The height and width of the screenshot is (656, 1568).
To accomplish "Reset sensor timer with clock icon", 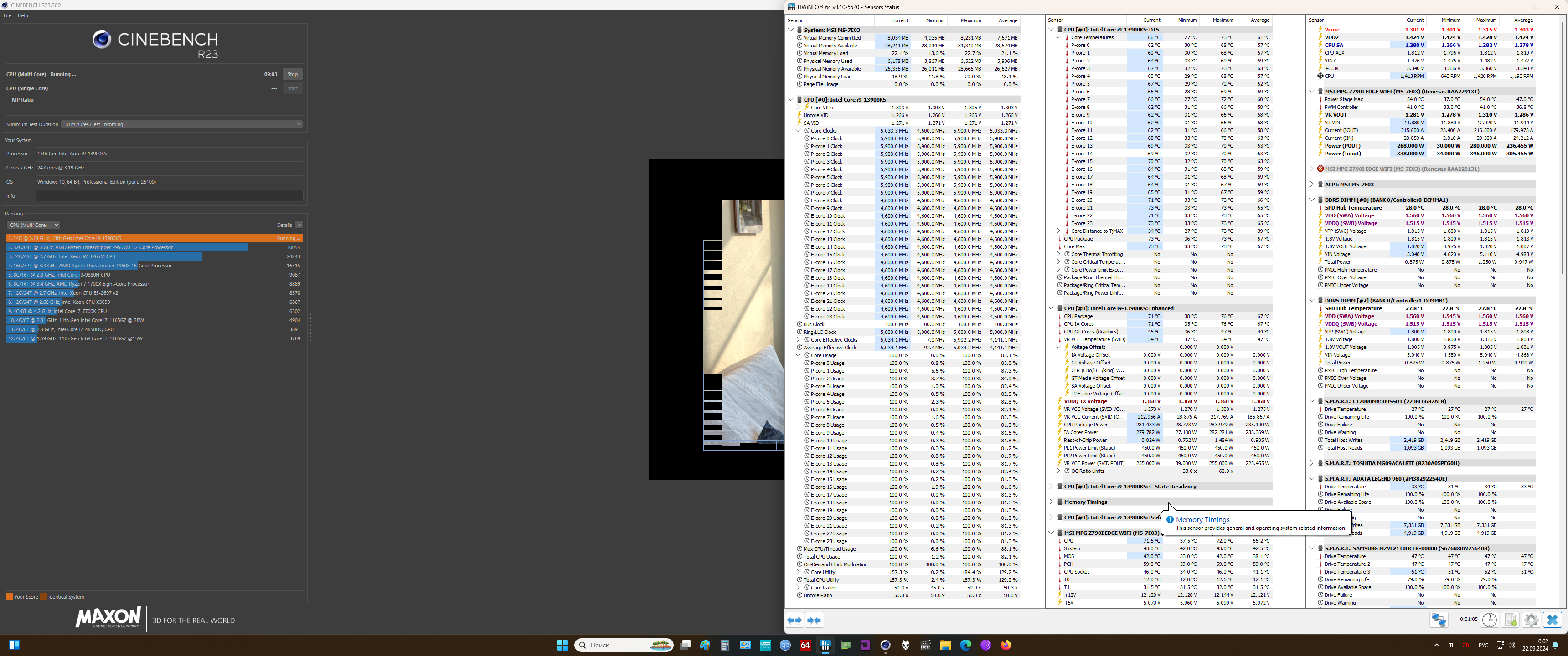I will click(1489, 620).
